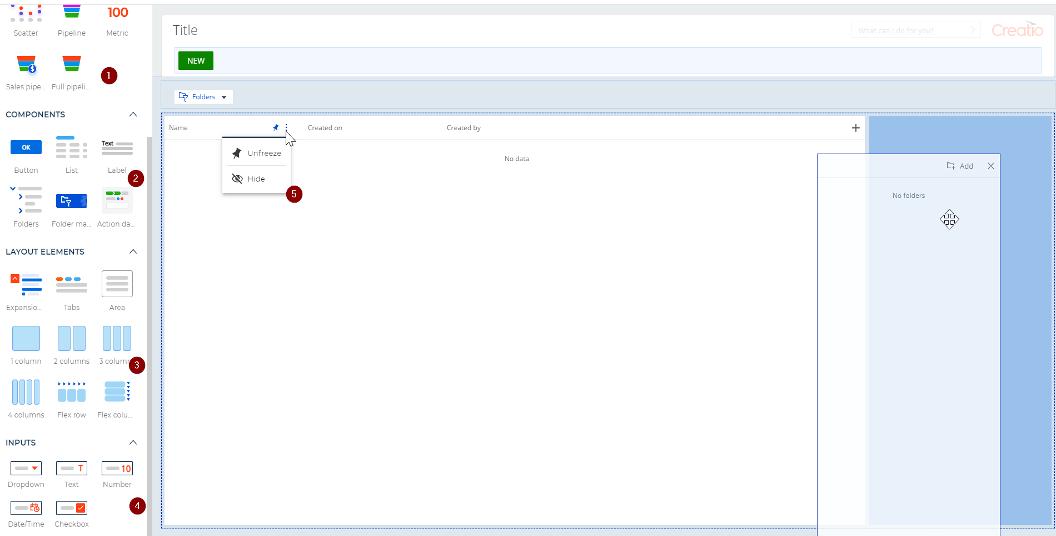The height and width of the screenshot is (536, 1056).
Task: Pick the Label component
Action: [117, 156]
